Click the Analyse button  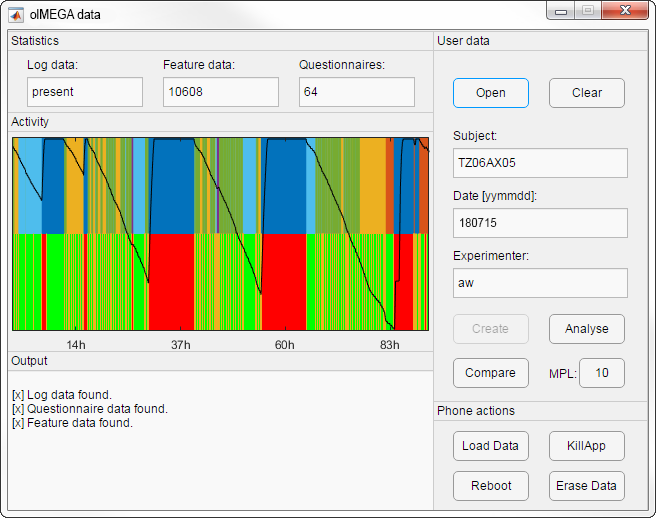tap(586, 329)
